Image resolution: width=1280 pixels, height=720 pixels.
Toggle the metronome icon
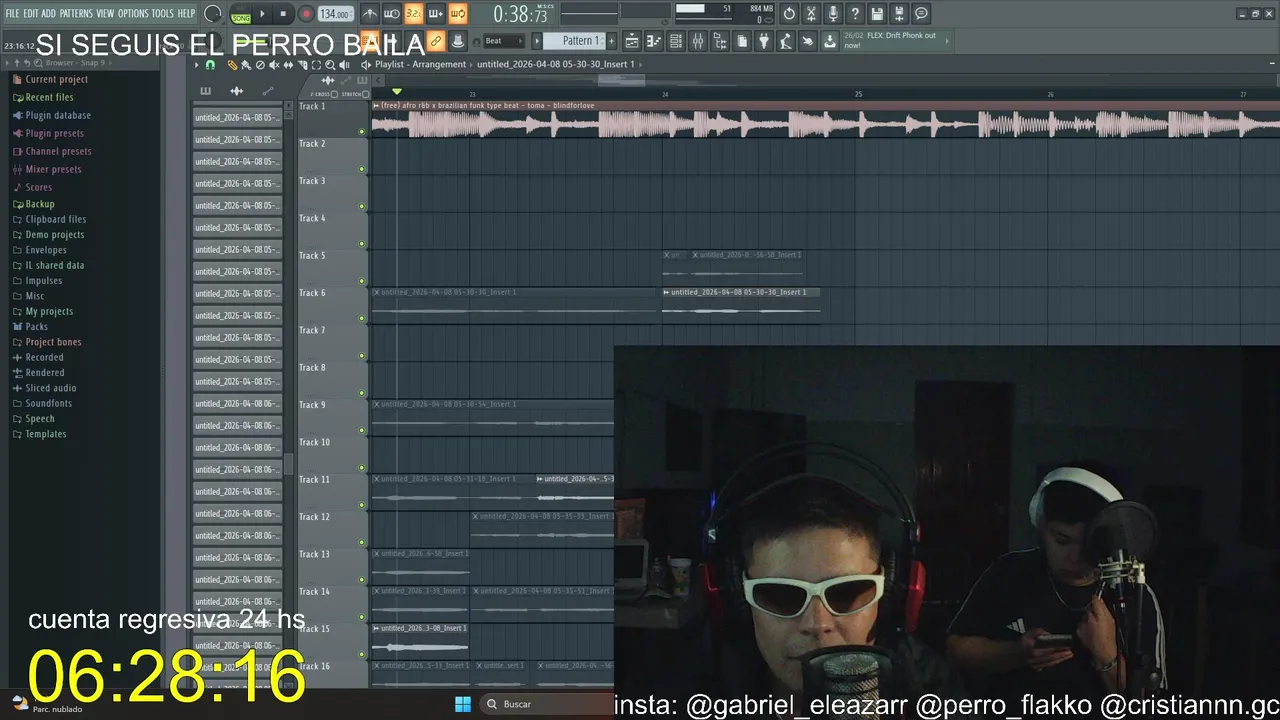370,14
